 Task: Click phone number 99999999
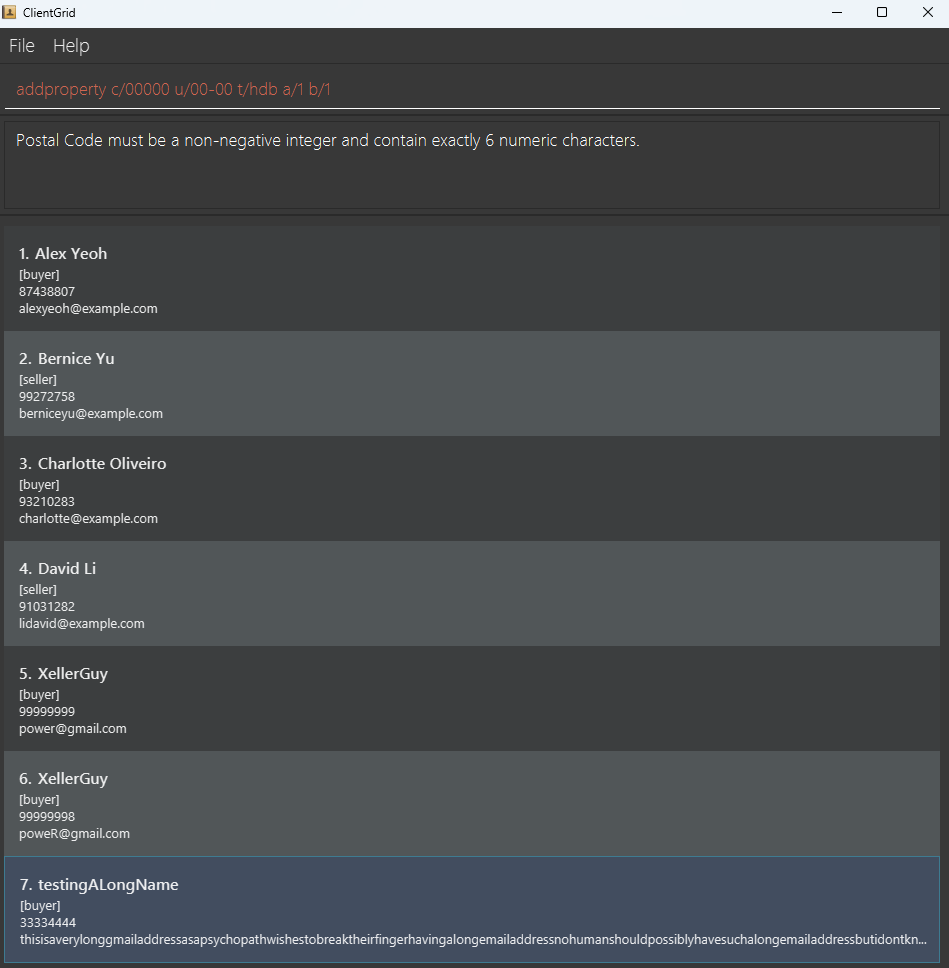click(x=47, y=711)
